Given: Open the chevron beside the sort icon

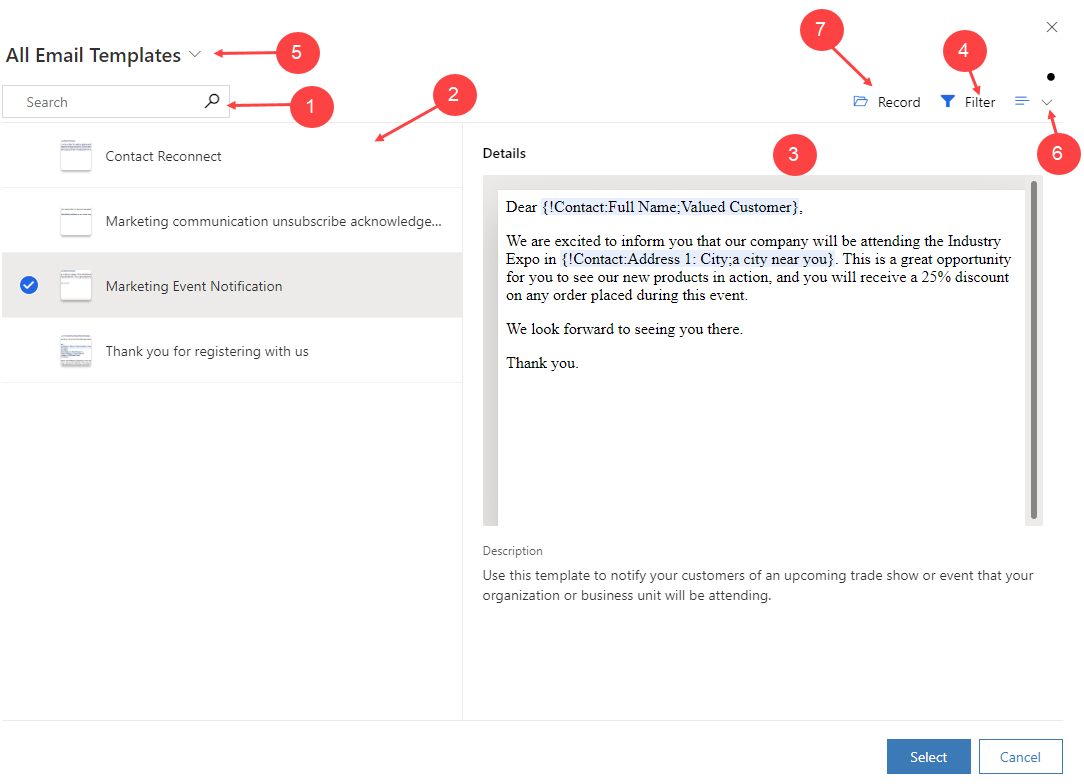Looking at the screenshot, I should point(1046,102).
